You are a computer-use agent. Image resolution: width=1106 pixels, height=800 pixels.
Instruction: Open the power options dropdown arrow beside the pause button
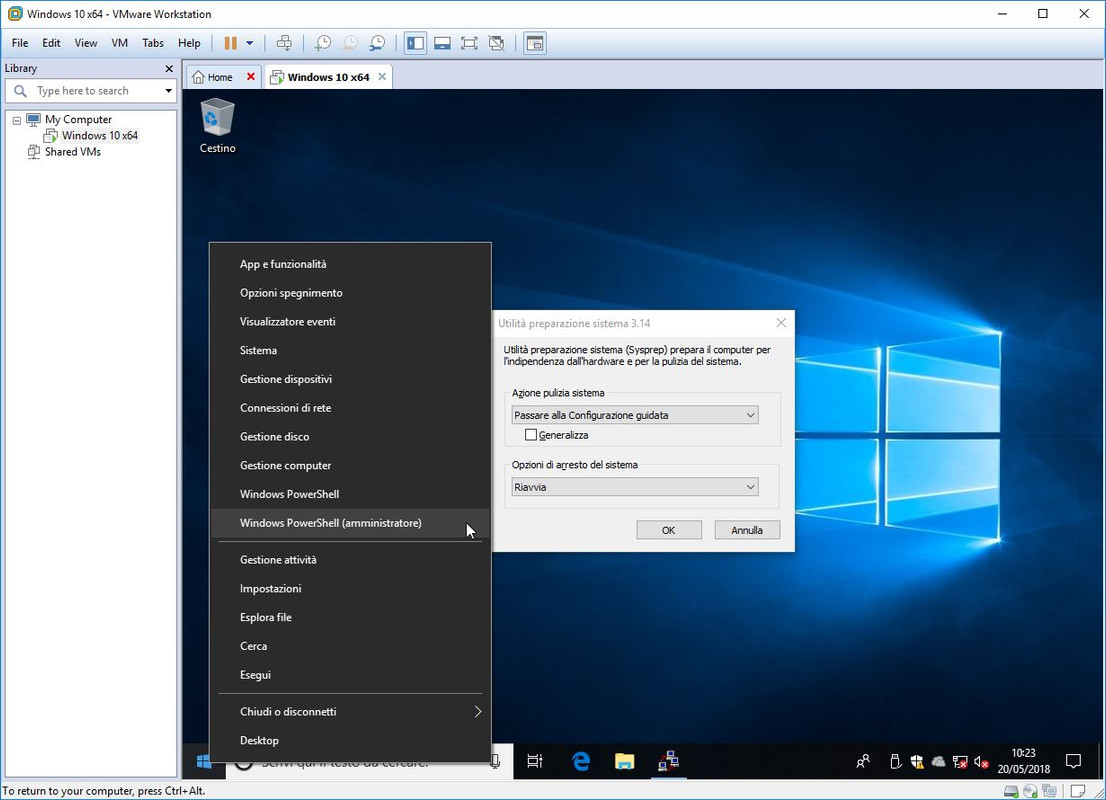250,43
